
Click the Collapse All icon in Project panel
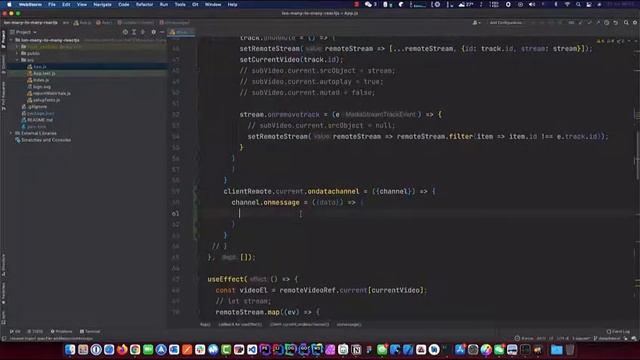[x=143, y=32]
